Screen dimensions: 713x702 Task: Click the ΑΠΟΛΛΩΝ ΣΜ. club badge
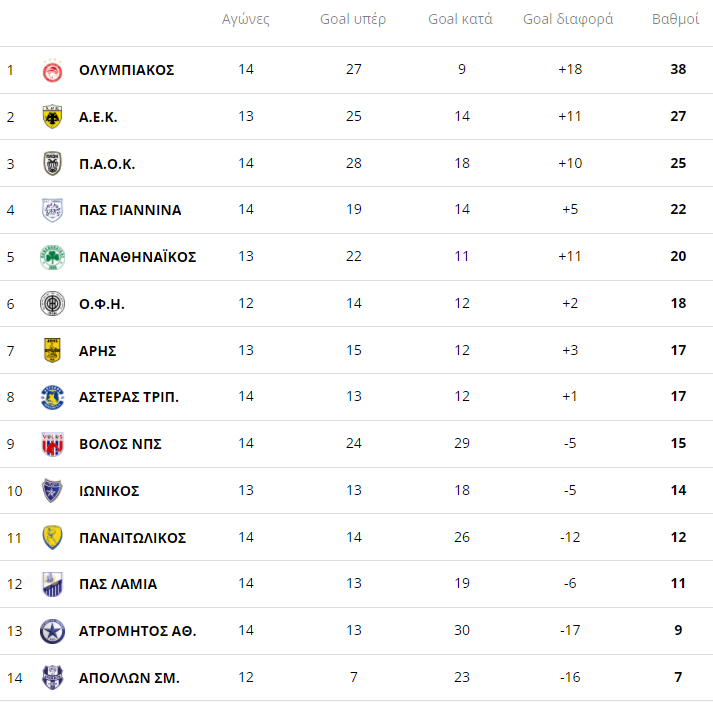click(x=52, y=677)
